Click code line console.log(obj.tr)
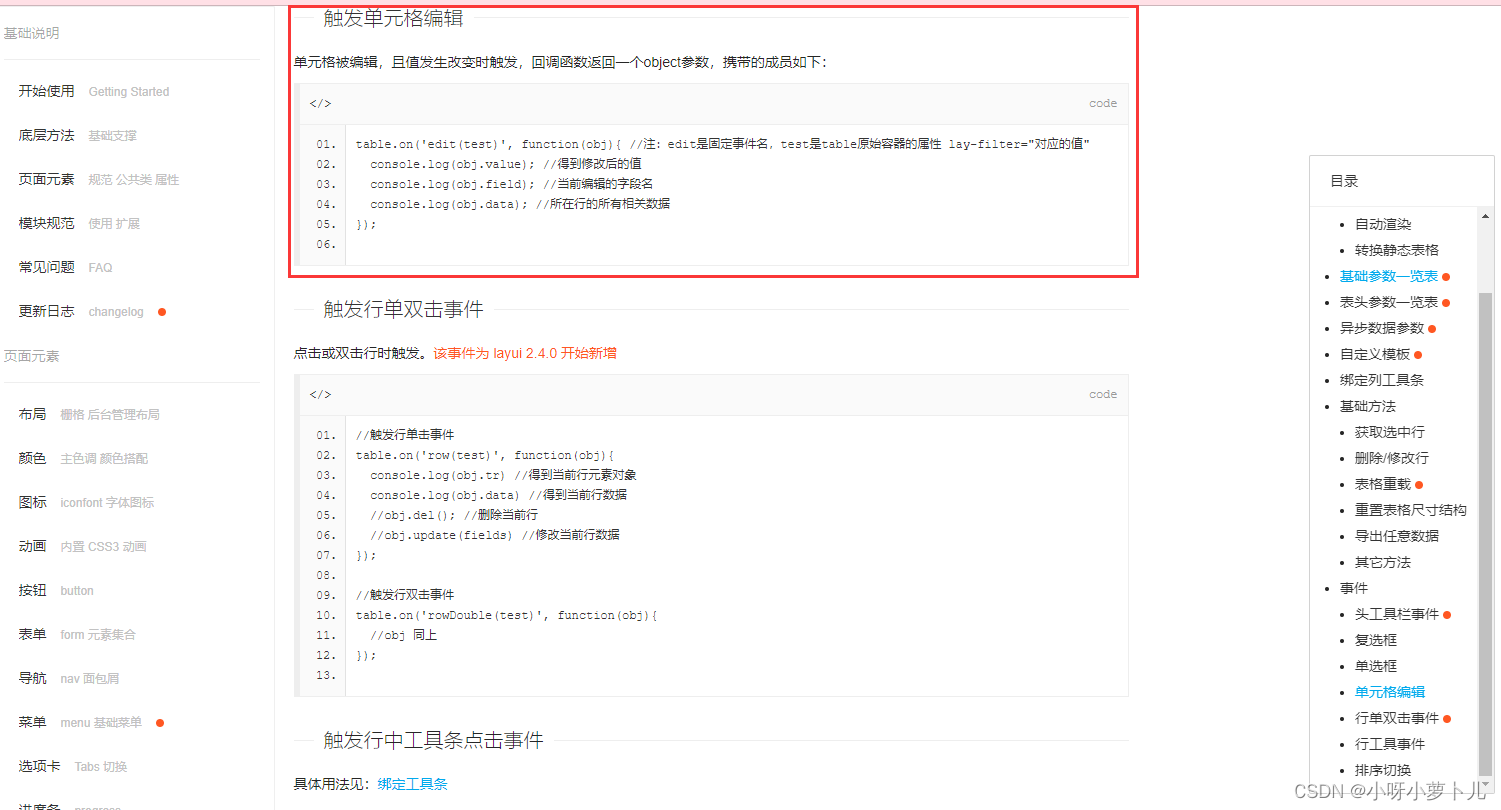Viewport: 1501px width, 810px height. coord(503,475)
